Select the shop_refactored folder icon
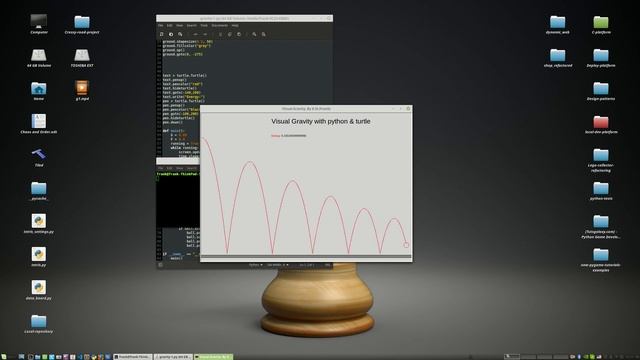This screenshot has width=640, height=360. pyautogui.click(x=558, y=57)
